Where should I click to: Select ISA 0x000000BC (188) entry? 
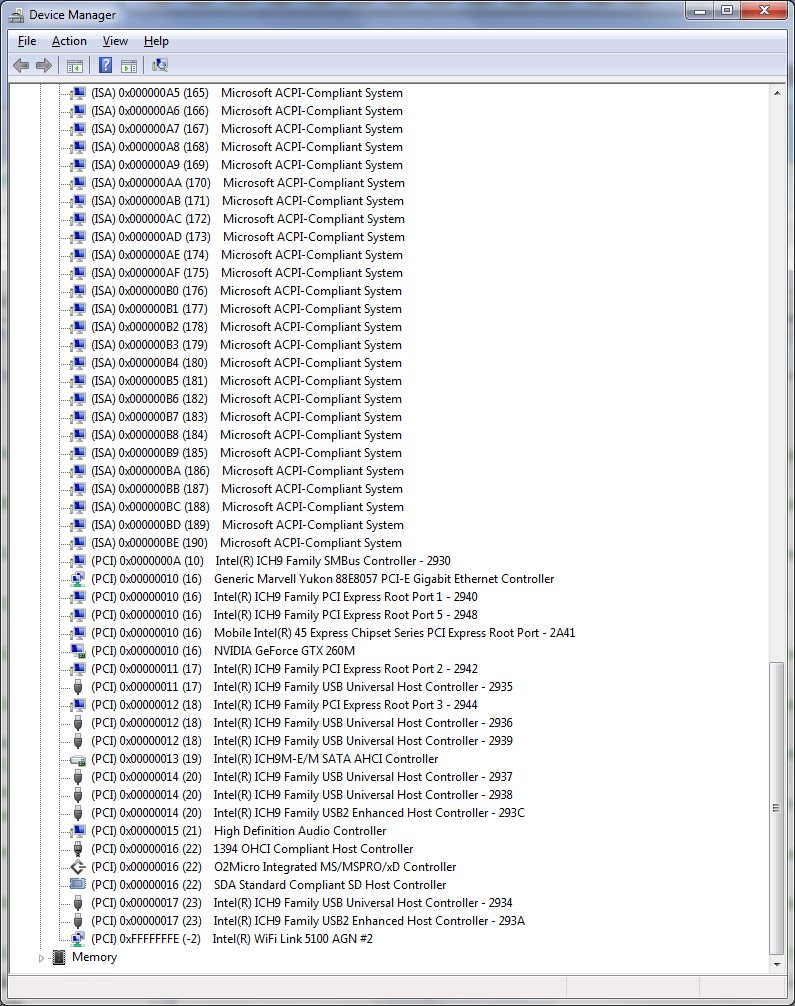(x=248, y=507)
